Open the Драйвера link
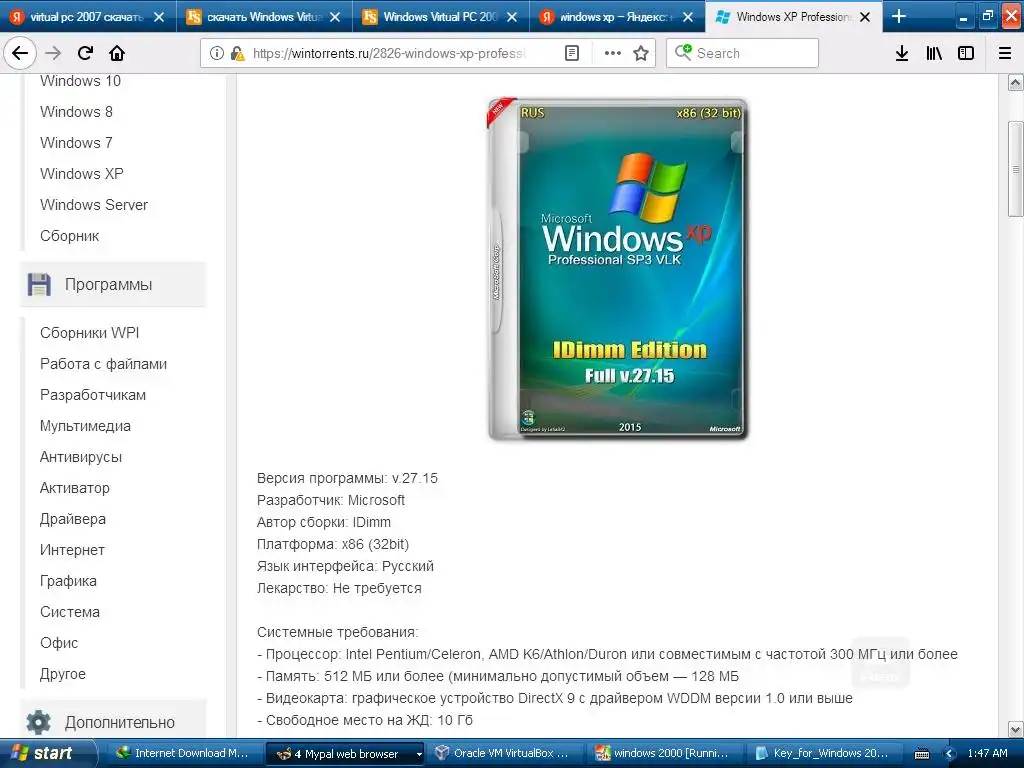The image size is (1024, 768). 72,519
